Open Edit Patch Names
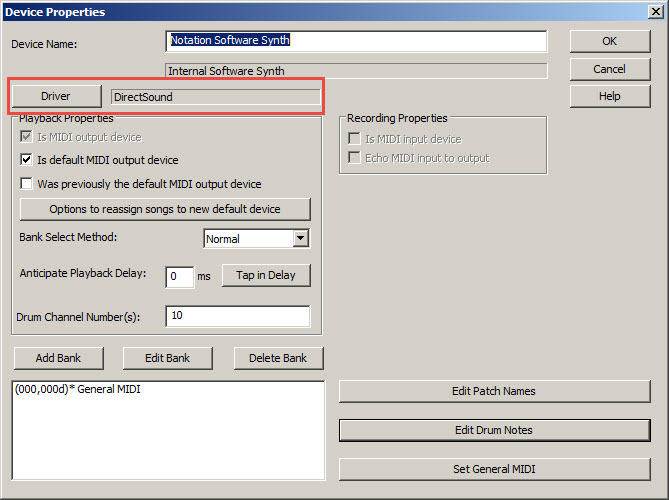This screenshot has width=669, height=500. pyautogui.click(x=494, y=391)
